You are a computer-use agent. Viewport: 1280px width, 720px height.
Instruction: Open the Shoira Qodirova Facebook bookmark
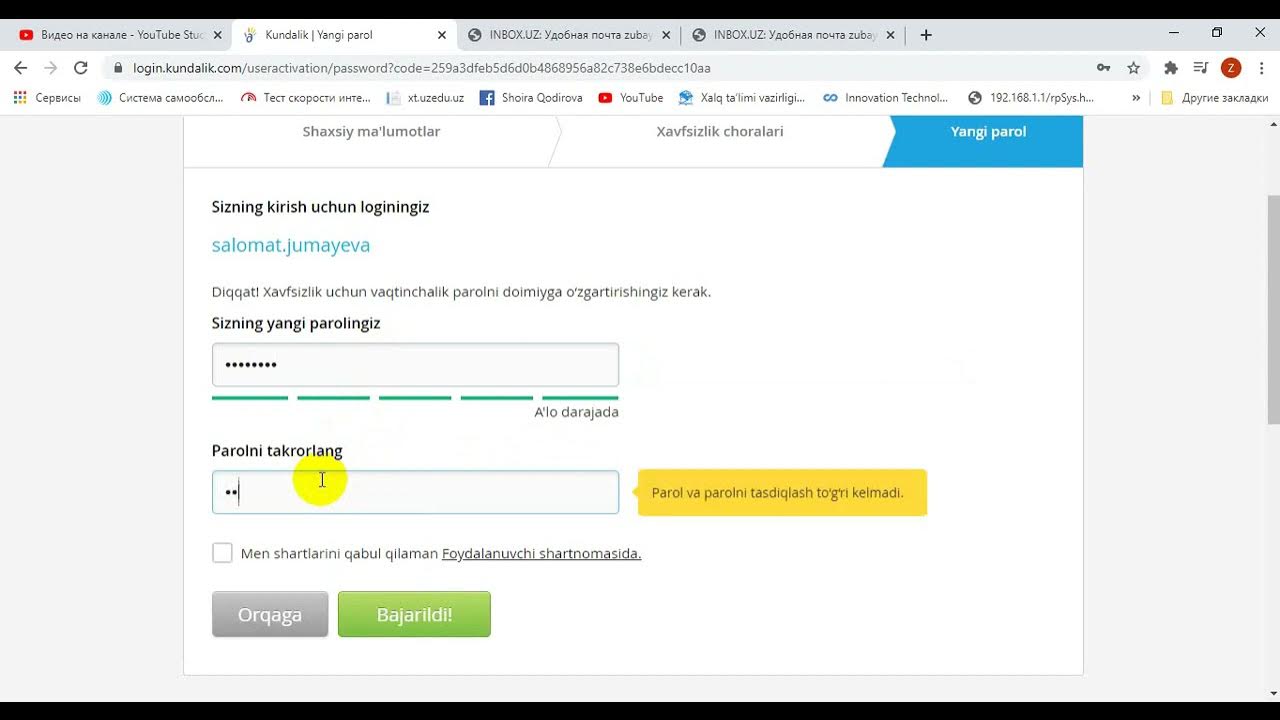[x=531, y=98]
